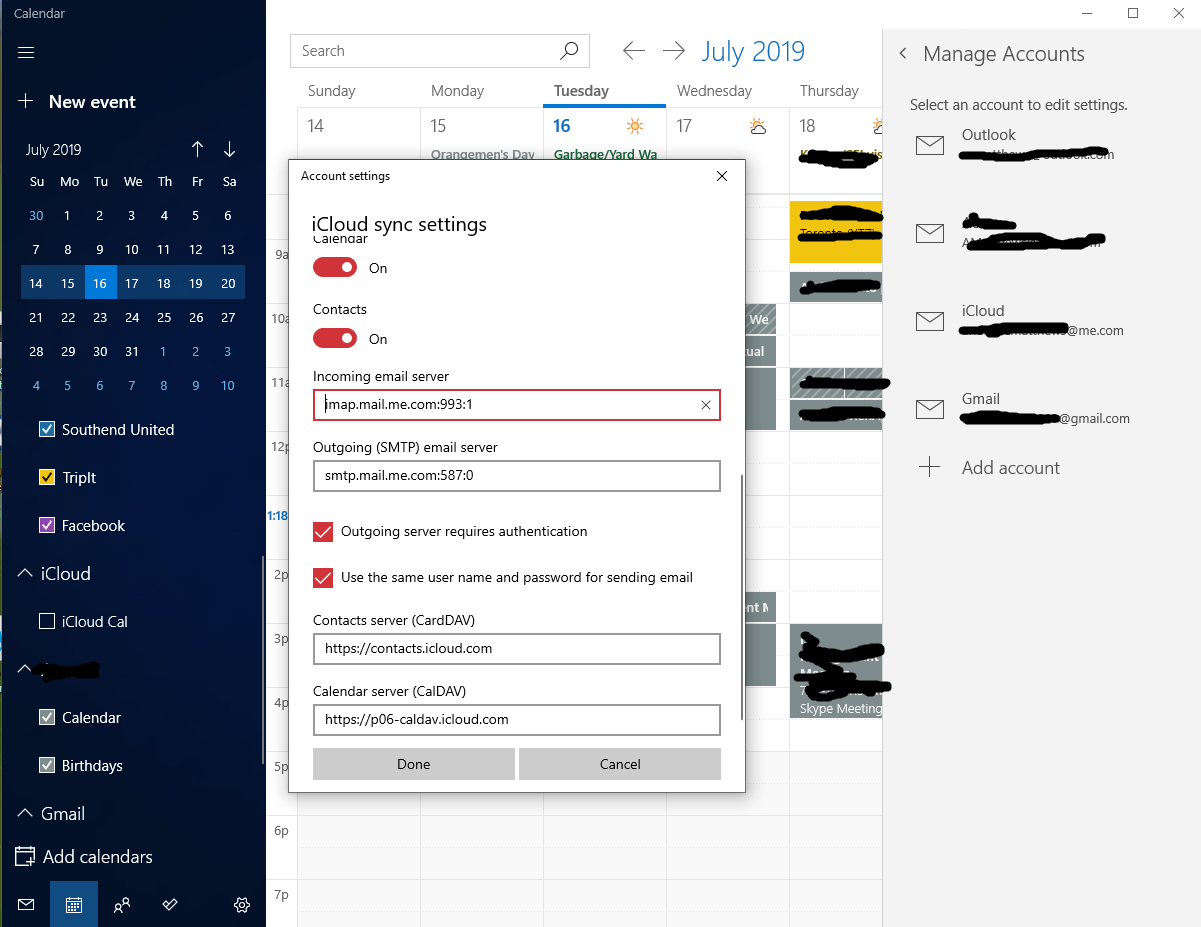This screenshot has width=1201, height=927.
Task: Click the Done button
Action: coord(414,764)
